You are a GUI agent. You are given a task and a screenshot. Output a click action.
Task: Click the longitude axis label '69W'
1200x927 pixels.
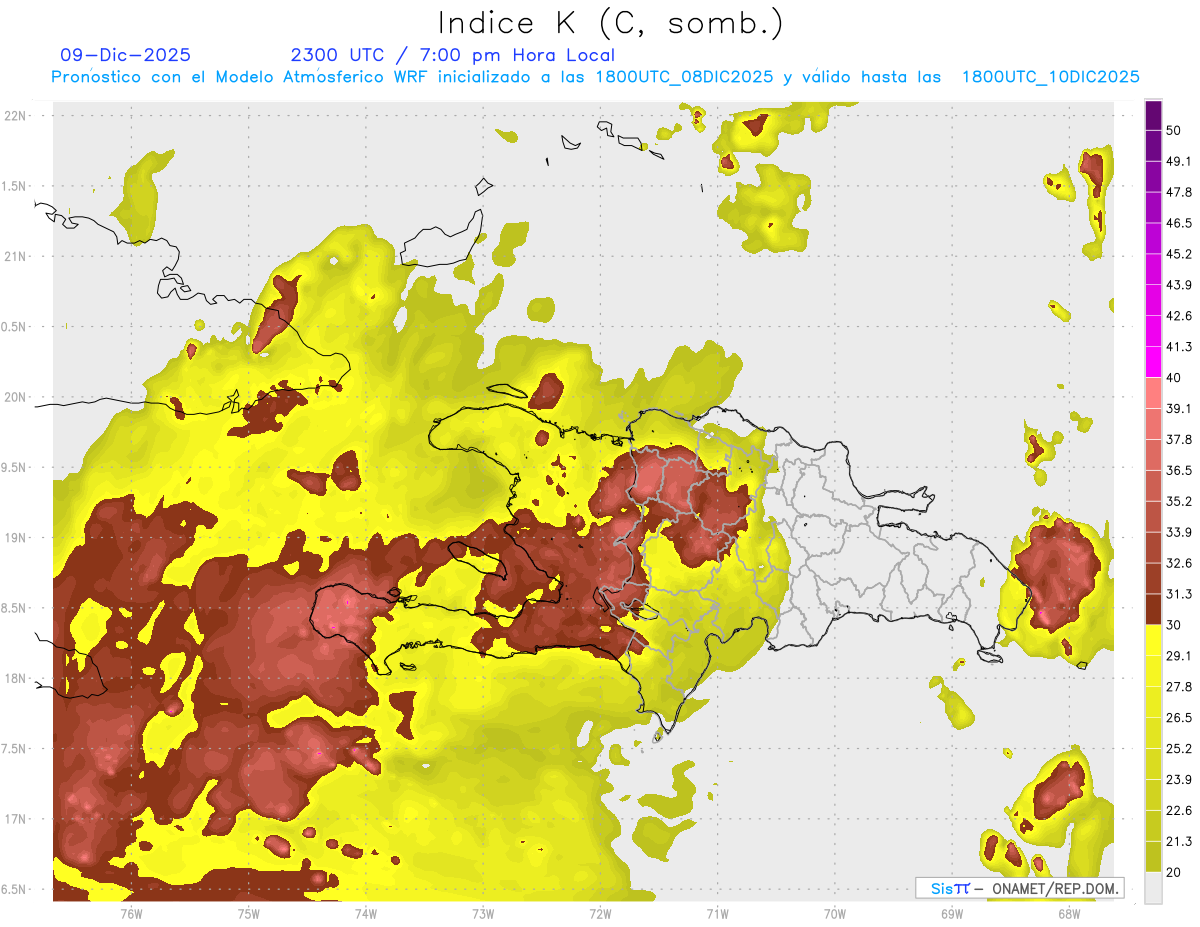[952, 914]
